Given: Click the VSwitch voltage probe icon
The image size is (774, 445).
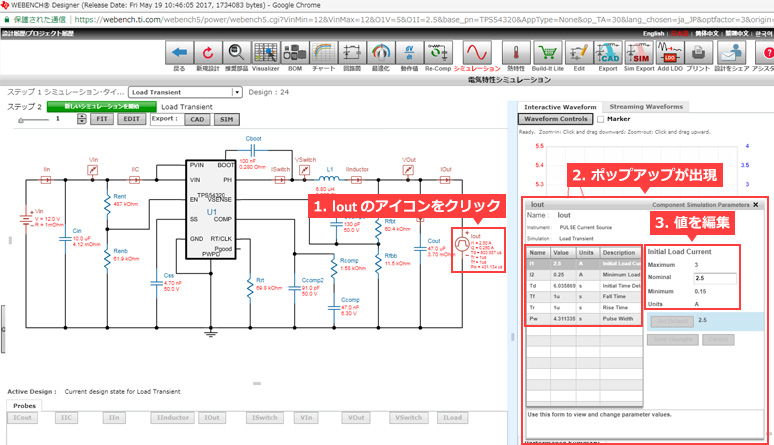Looking at the screenshot, I should [305, 170].
